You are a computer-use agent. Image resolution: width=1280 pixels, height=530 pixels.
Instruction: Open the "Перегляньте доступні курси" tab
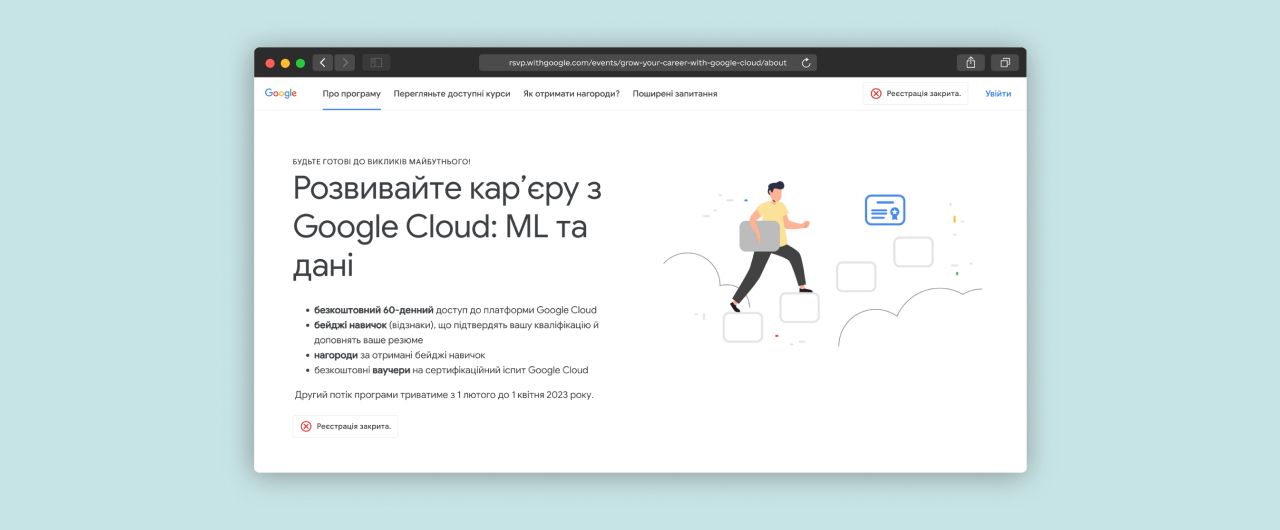(452, 94)
